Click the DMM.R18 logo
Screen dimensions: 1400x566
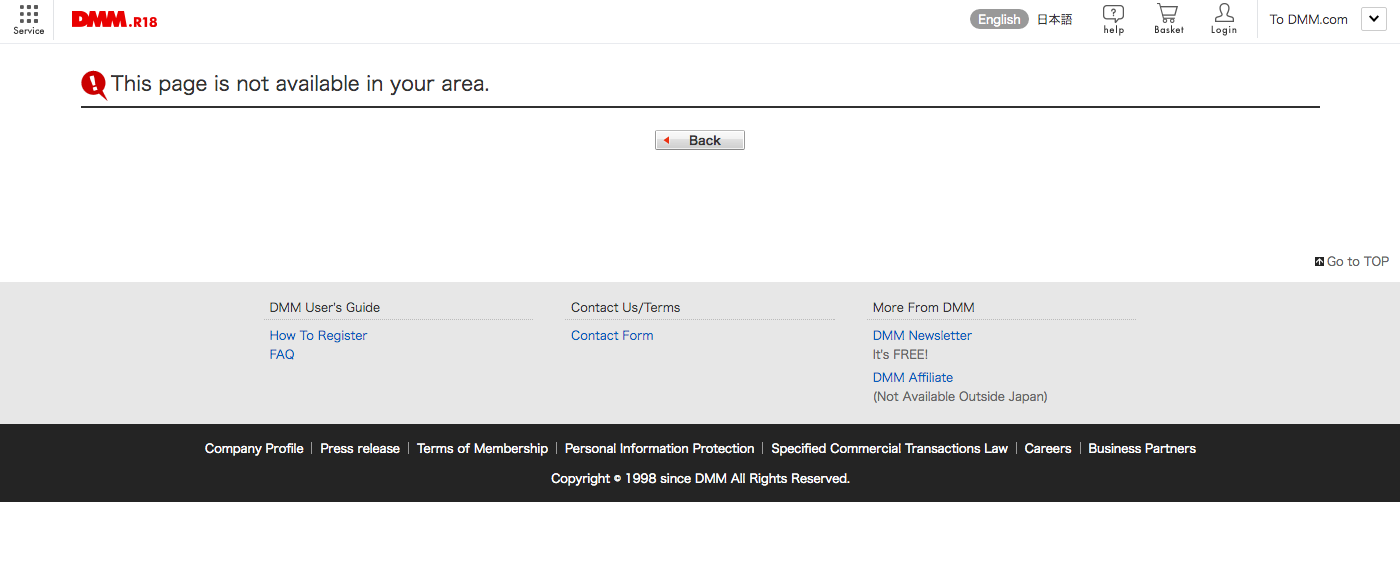point(114,20)
